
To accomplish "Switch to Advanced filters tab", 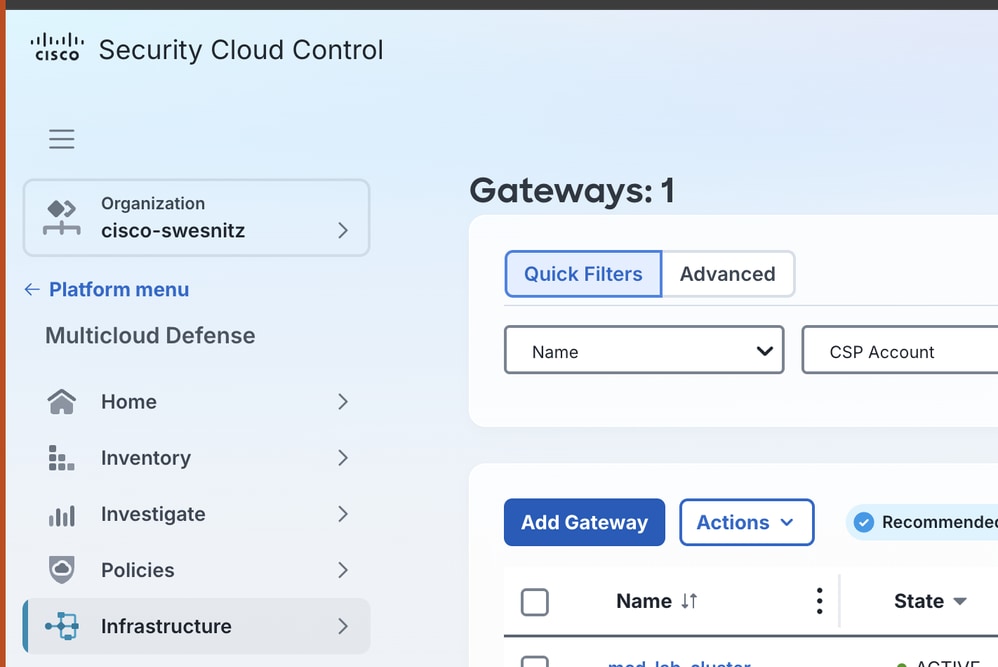I will (728, 274).
